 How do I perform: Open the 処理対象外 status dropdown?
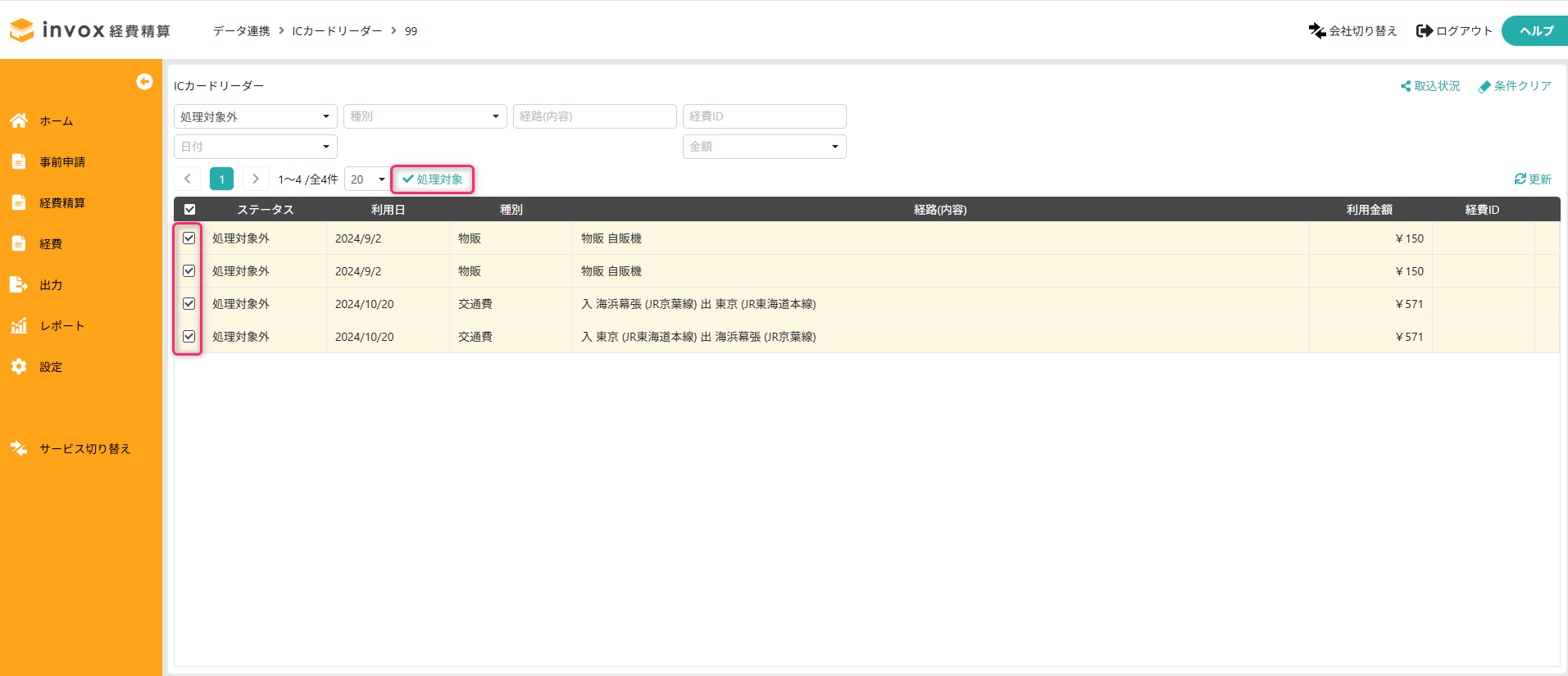click(x=255, y=116)
